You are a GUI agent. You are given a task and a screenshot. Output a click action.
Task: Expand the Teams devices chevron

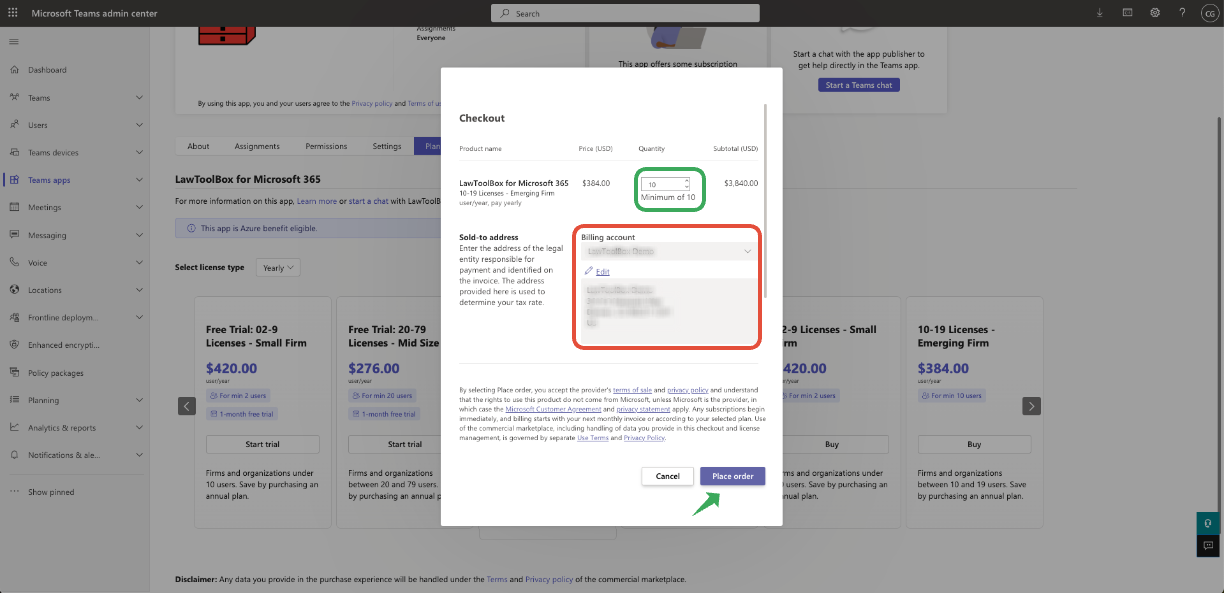139,153
